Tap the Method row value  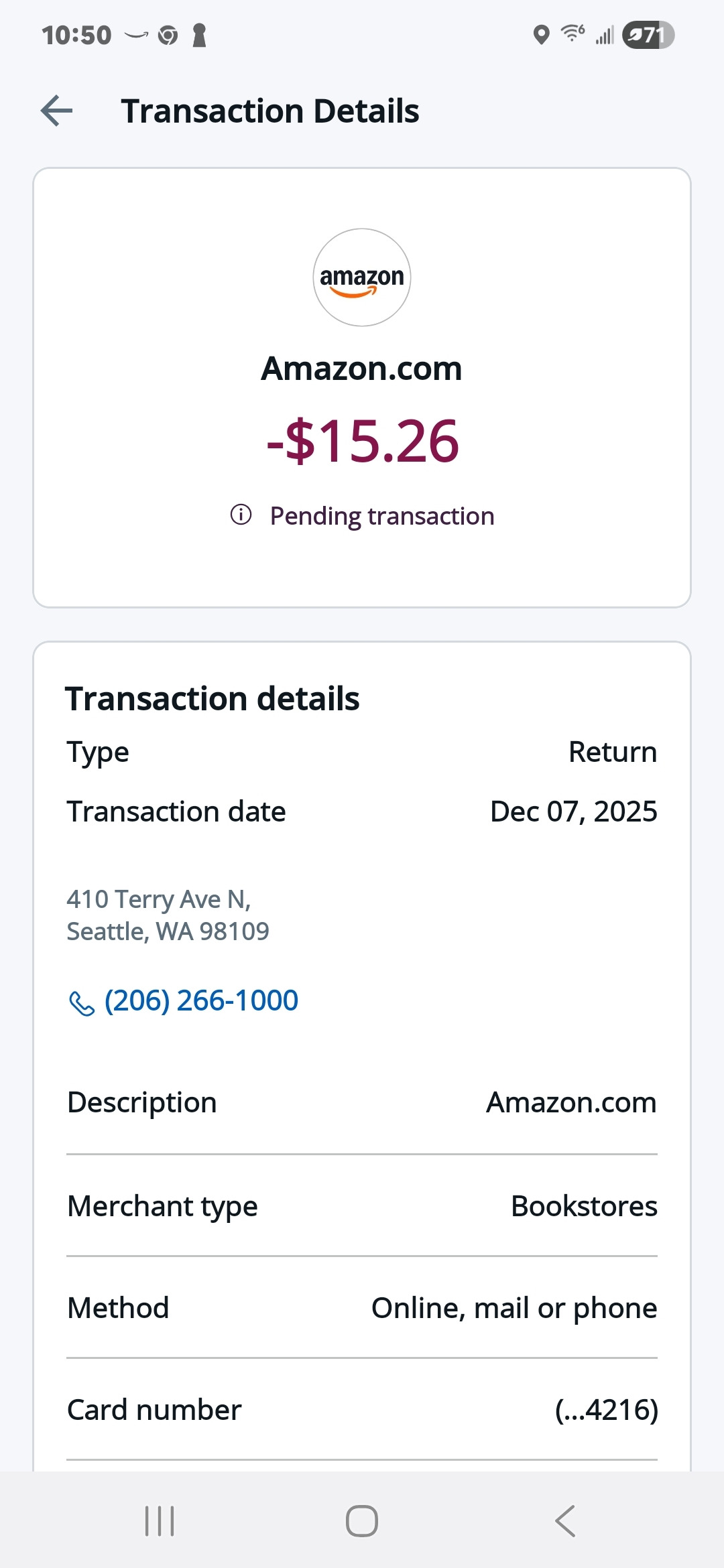pos(514,1308)
